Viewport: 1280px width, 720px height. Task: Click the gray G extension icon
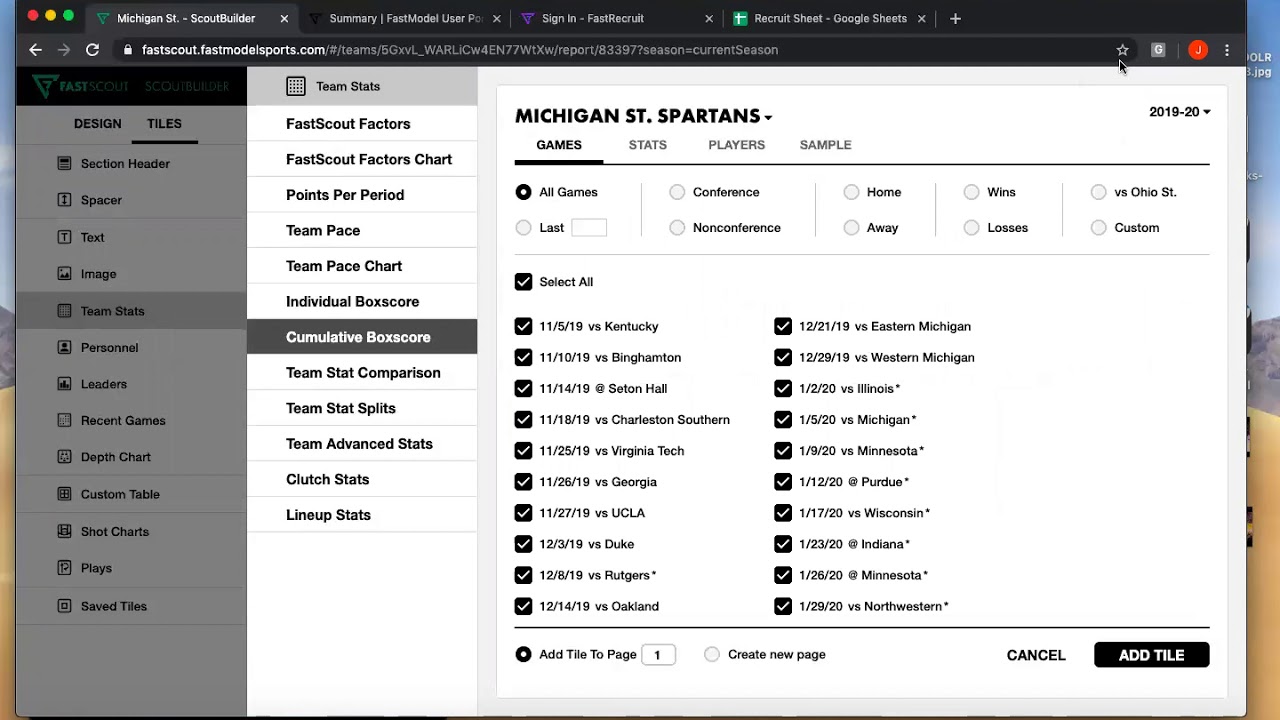[1158, 50]
